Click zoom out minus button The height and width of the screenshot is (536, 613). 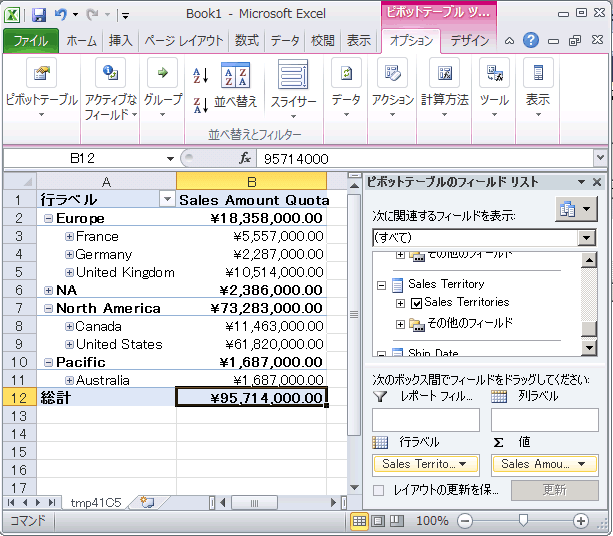[x=465, y=521]
